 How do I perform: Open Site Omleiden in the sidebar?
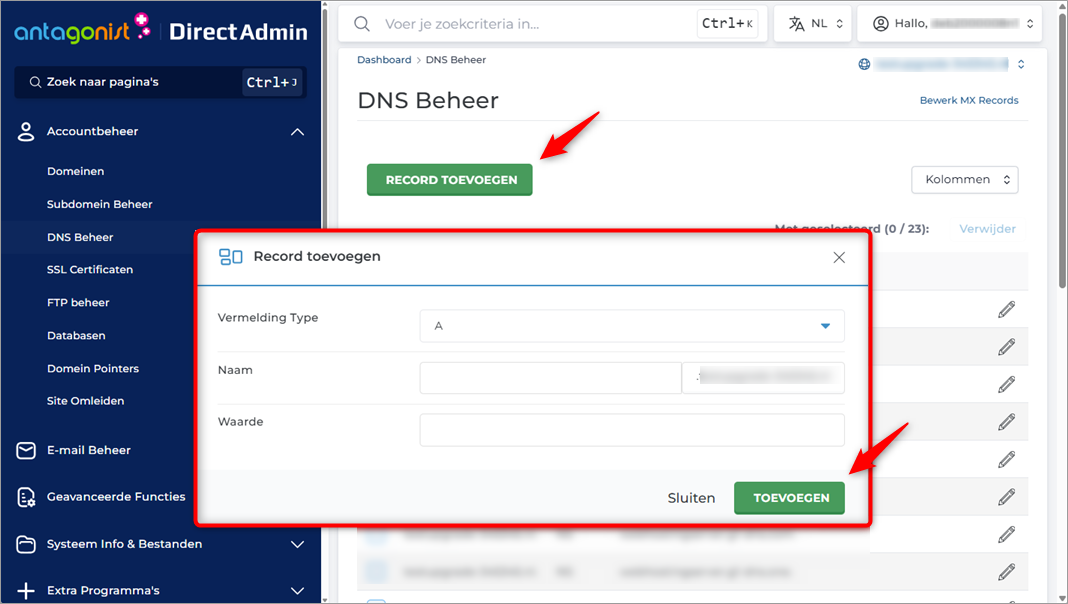tap(85, 401)
